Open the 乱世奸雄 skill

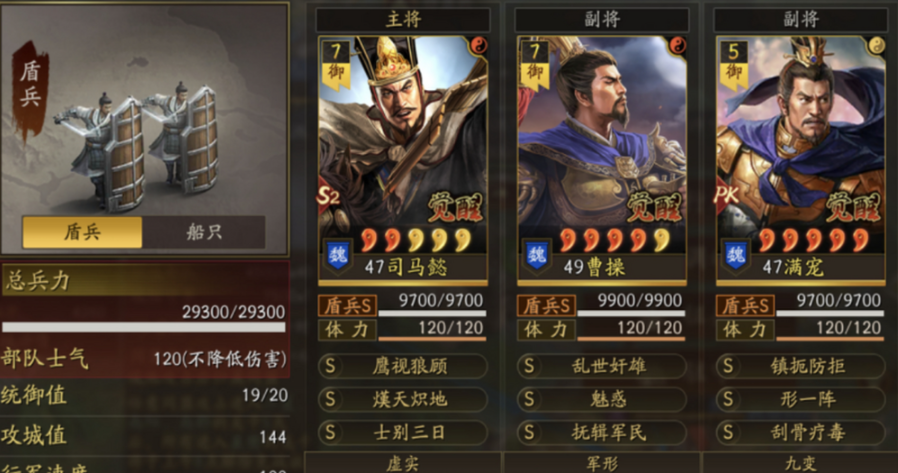(601, 366)
